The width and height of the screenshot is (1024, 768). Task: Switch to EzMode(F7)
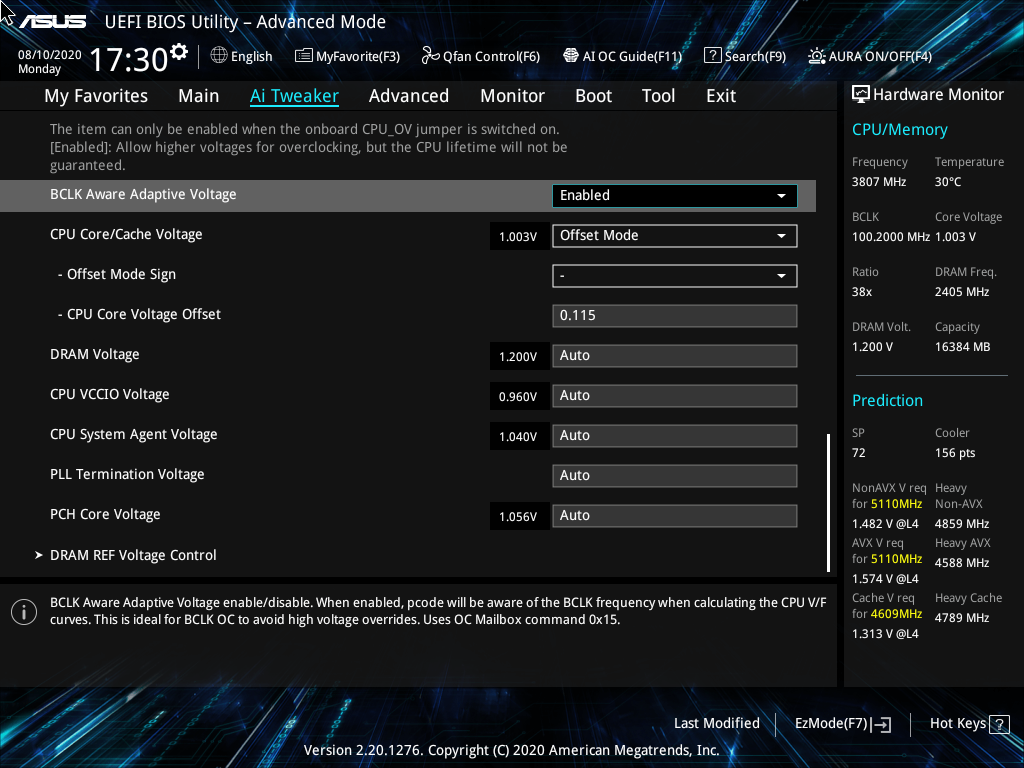[843, 724]
